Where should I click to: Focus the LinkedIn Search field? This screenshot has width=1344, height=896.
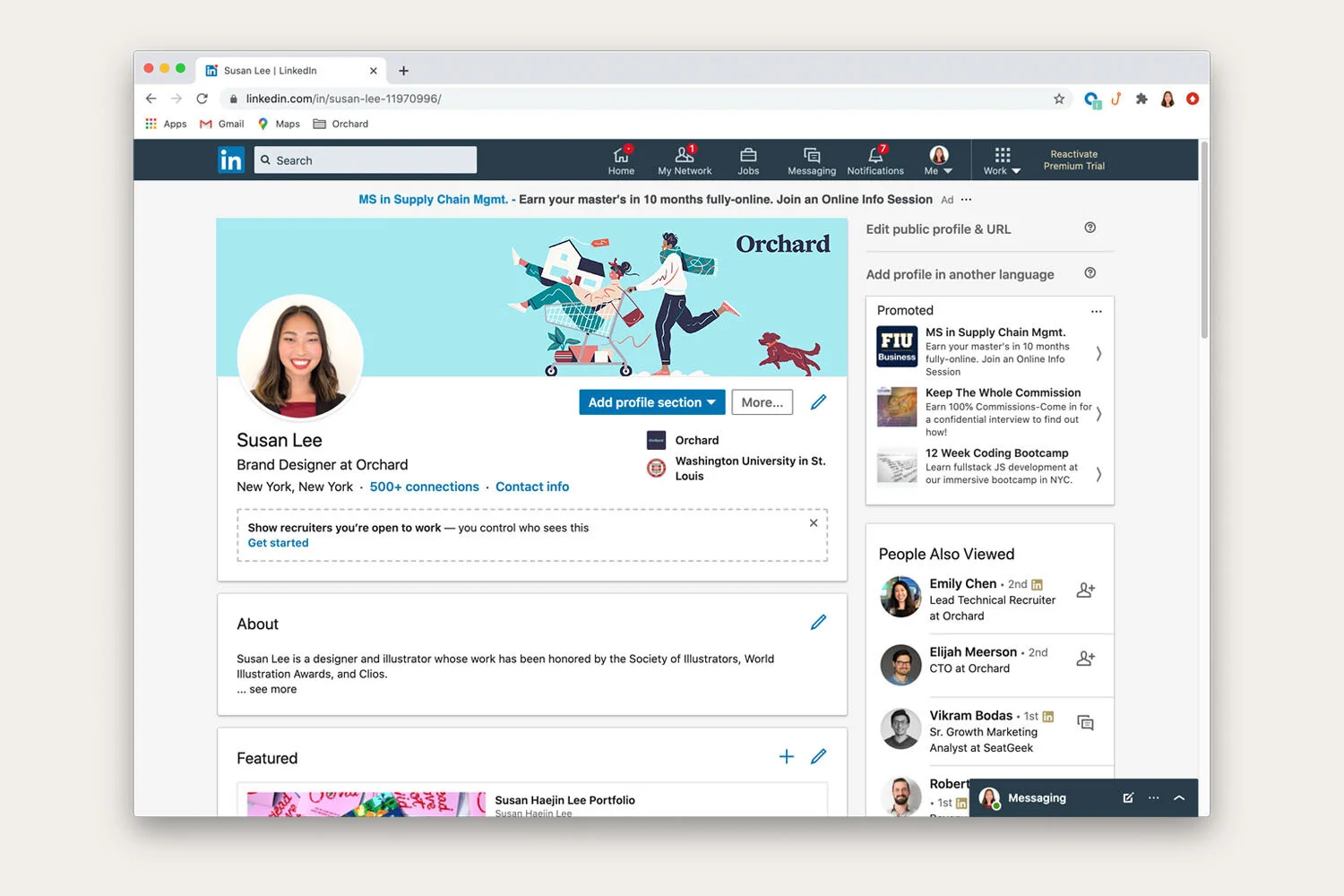(366, 160)
